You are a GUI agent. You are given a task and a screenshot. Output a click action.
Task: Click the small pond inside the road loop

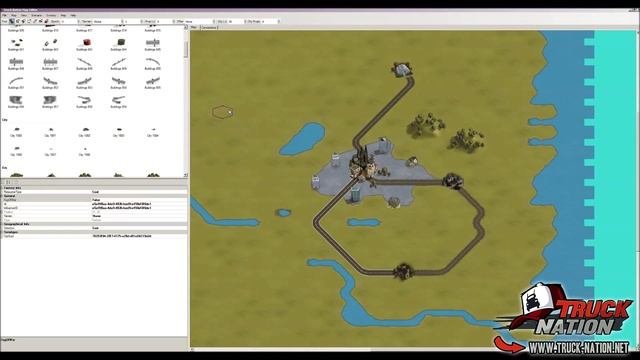pos(364,222)
